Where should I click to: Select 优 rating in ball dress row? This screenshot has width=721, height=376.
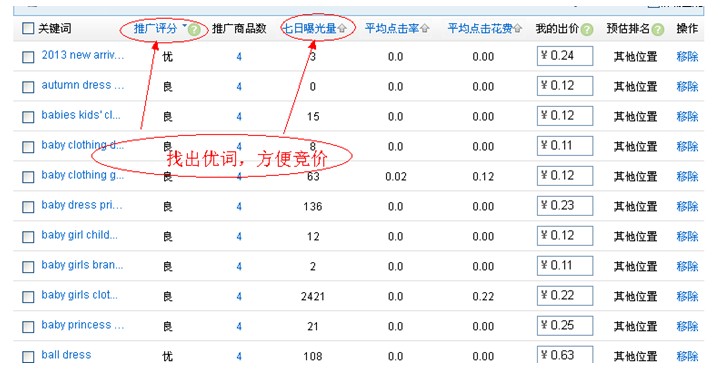pos(167,356)
